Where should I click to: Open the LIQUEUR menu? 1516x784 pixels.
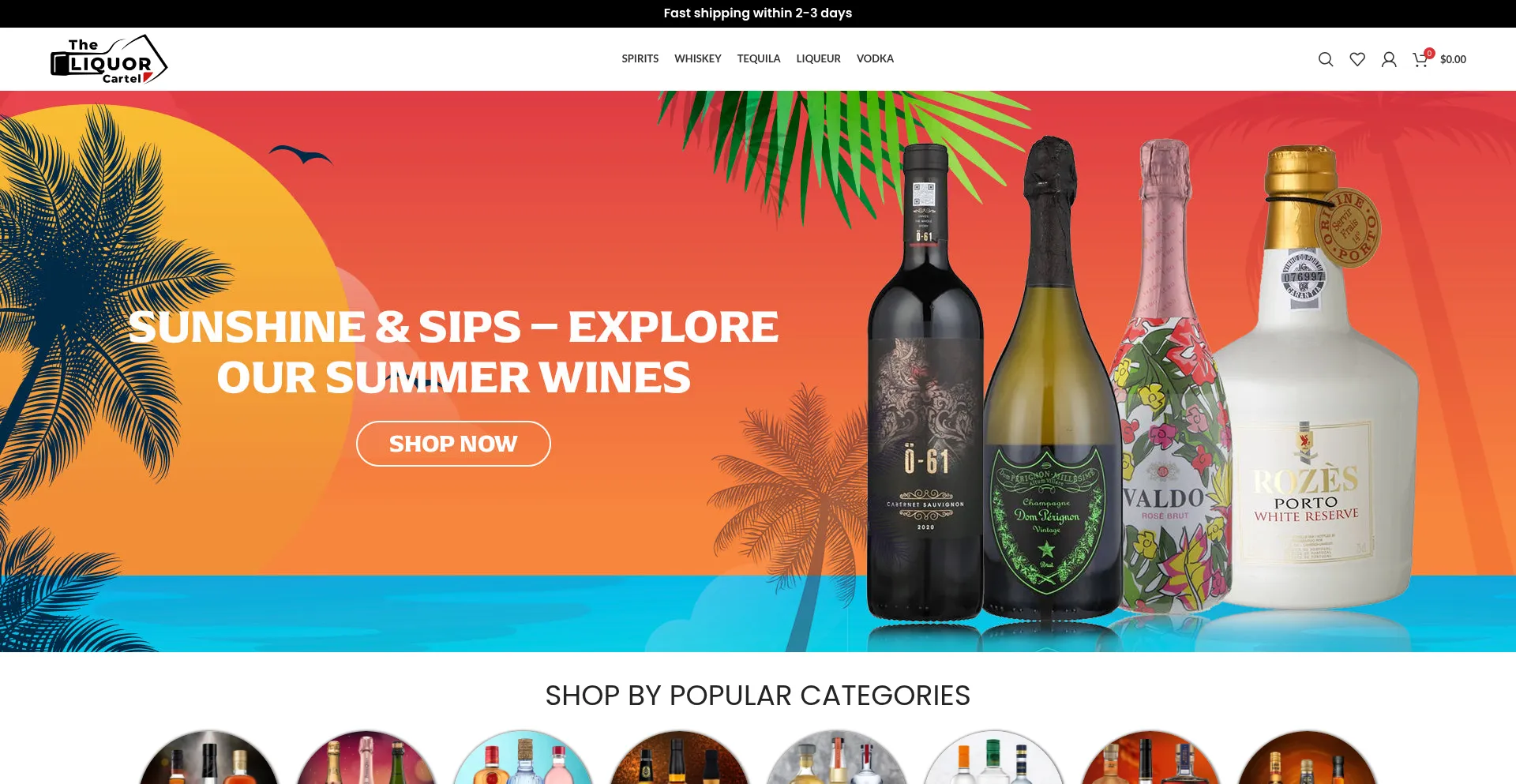point(818,58)
